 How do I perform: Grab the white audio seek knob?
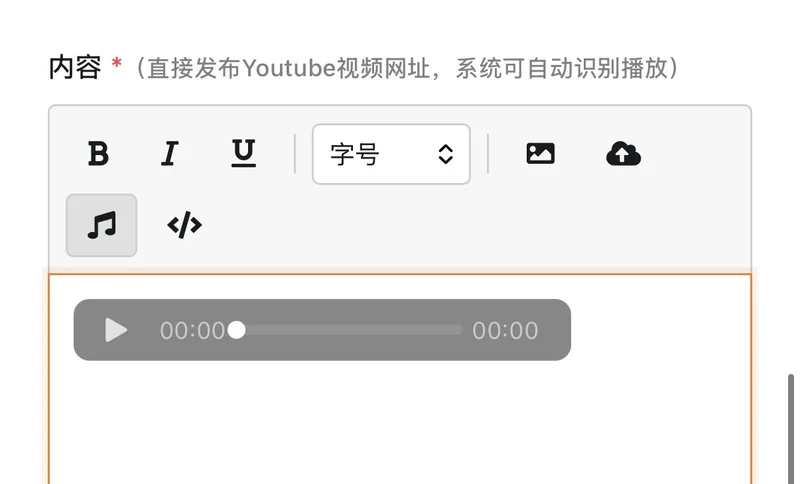click(236, 330)
